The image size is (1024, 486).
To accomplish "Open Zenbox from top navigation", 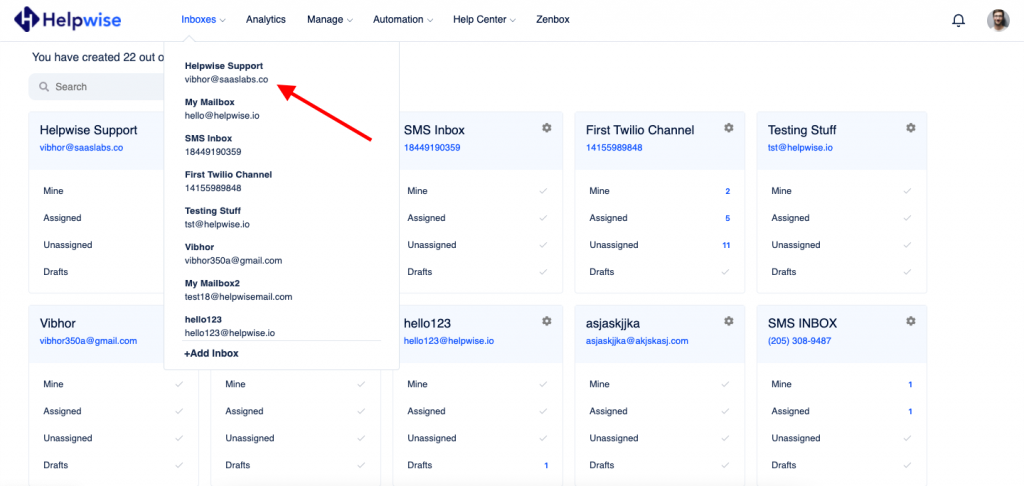I will [552, 20].
